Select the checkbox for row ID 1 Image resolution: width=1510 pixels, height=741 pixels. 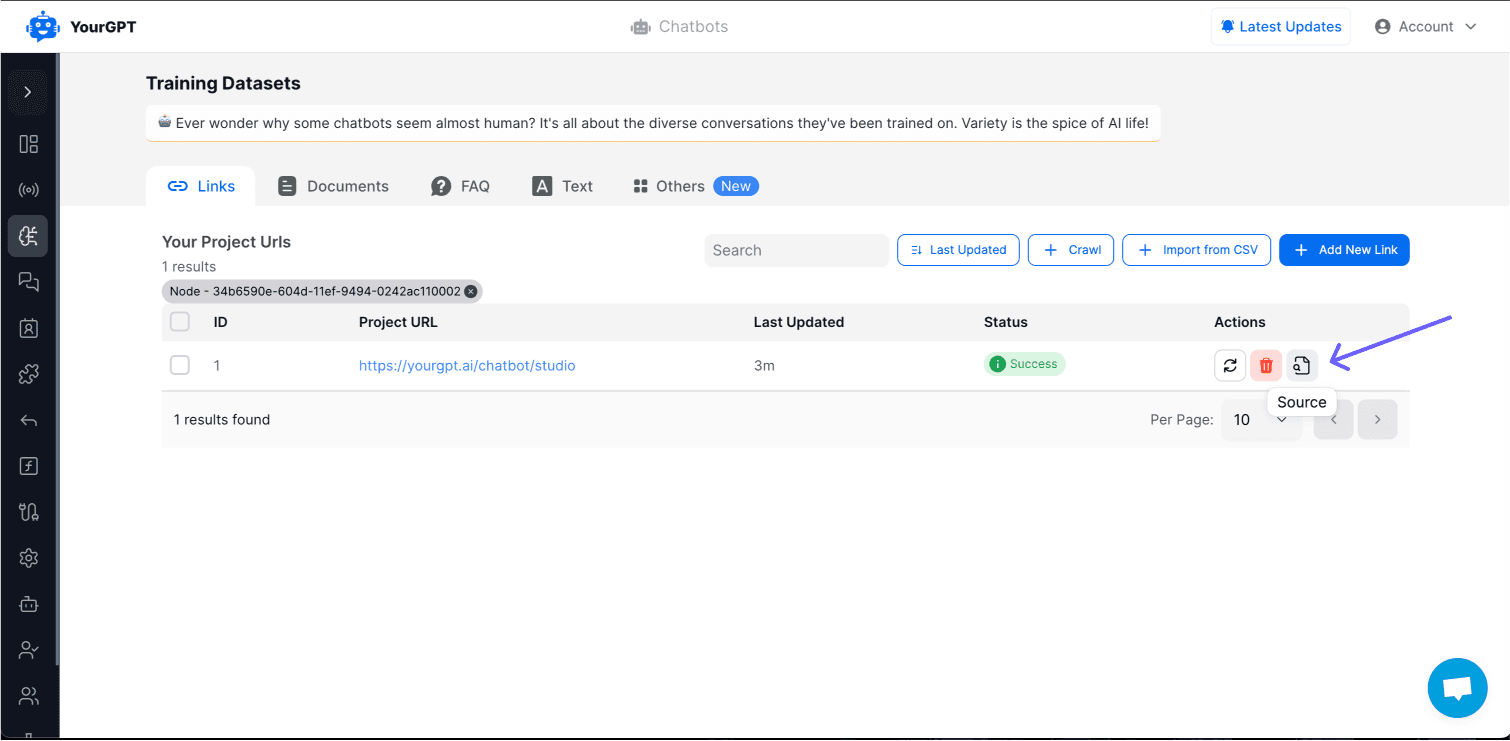tap(179, 365)
